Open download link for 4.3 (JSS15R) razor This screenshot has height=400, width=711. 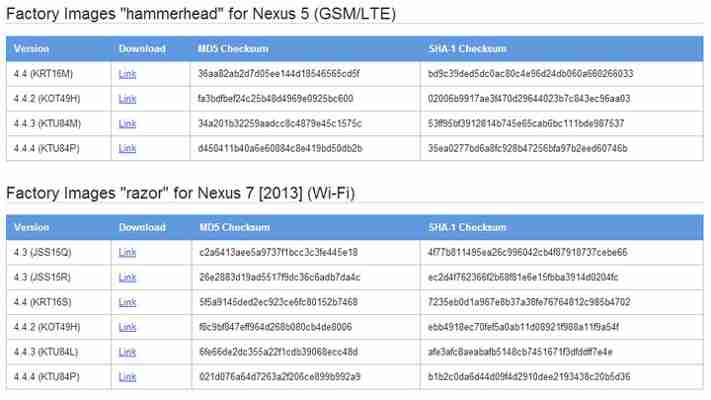point(127,278)
